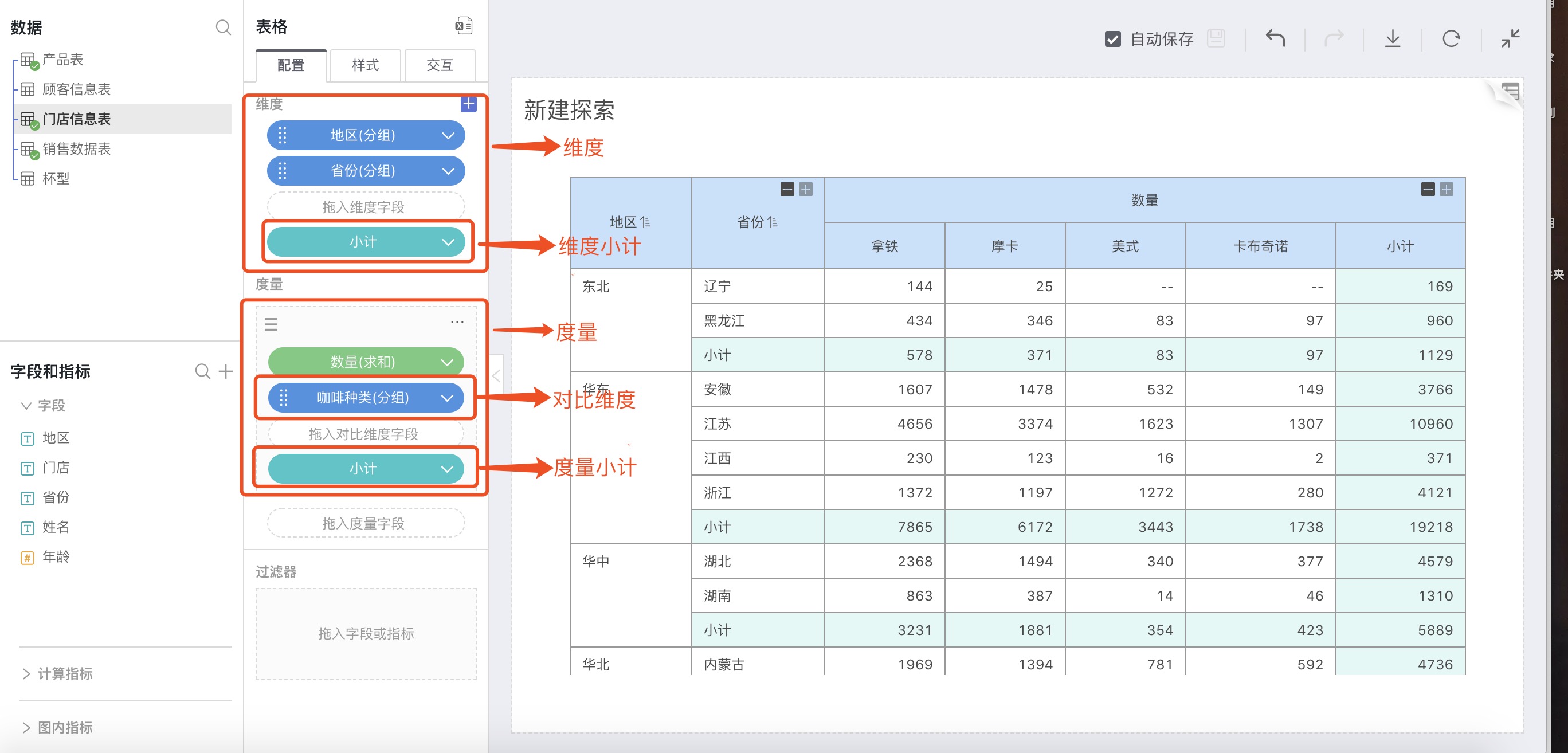Click the 卡布奇诺 column header
Image resolution: width=1568 pixels, height=753 pixels.
1261,246
